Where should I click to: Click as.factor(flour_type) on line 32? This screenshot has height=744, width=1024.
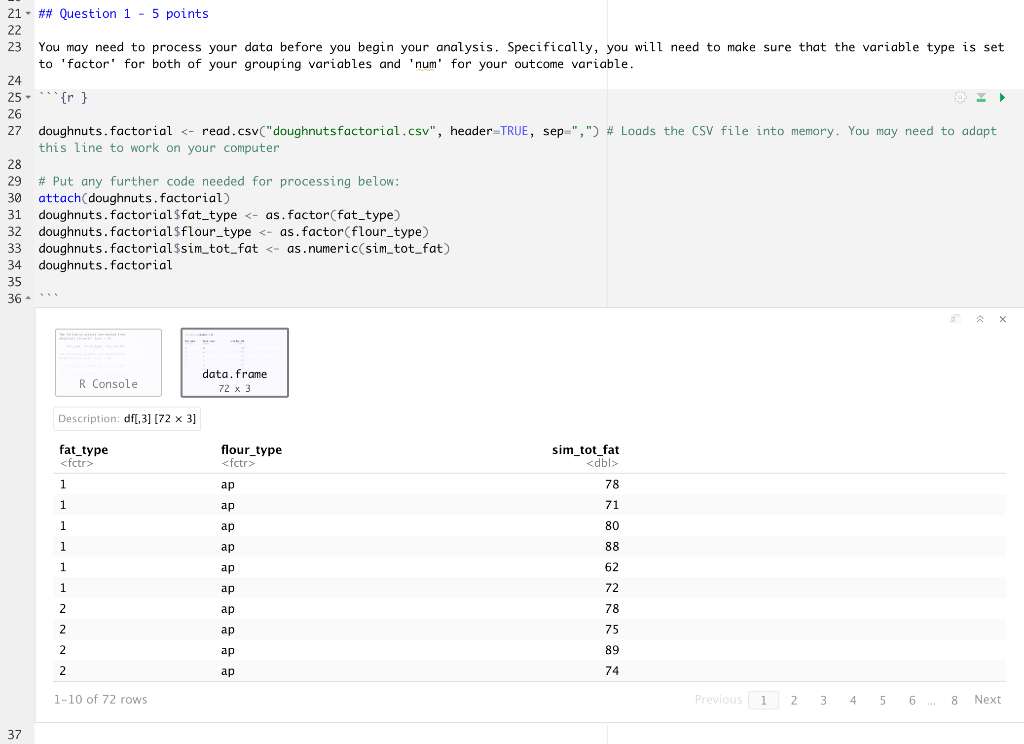point(354,232)
